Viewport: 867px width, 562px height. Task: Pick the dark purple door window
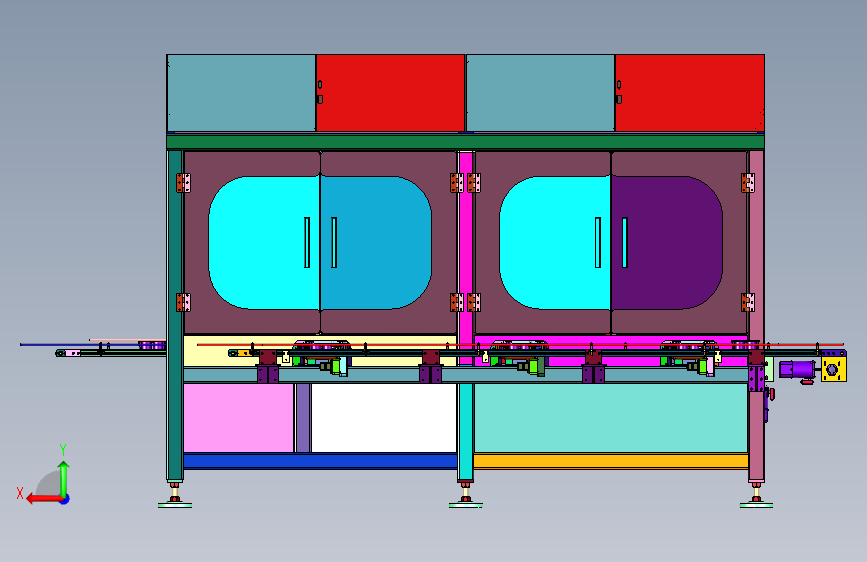[667, 242]
